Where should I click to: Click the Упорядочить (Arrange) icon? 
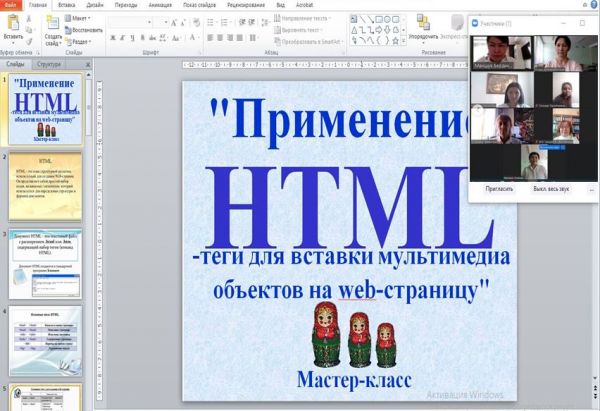[x=423, y=22]
